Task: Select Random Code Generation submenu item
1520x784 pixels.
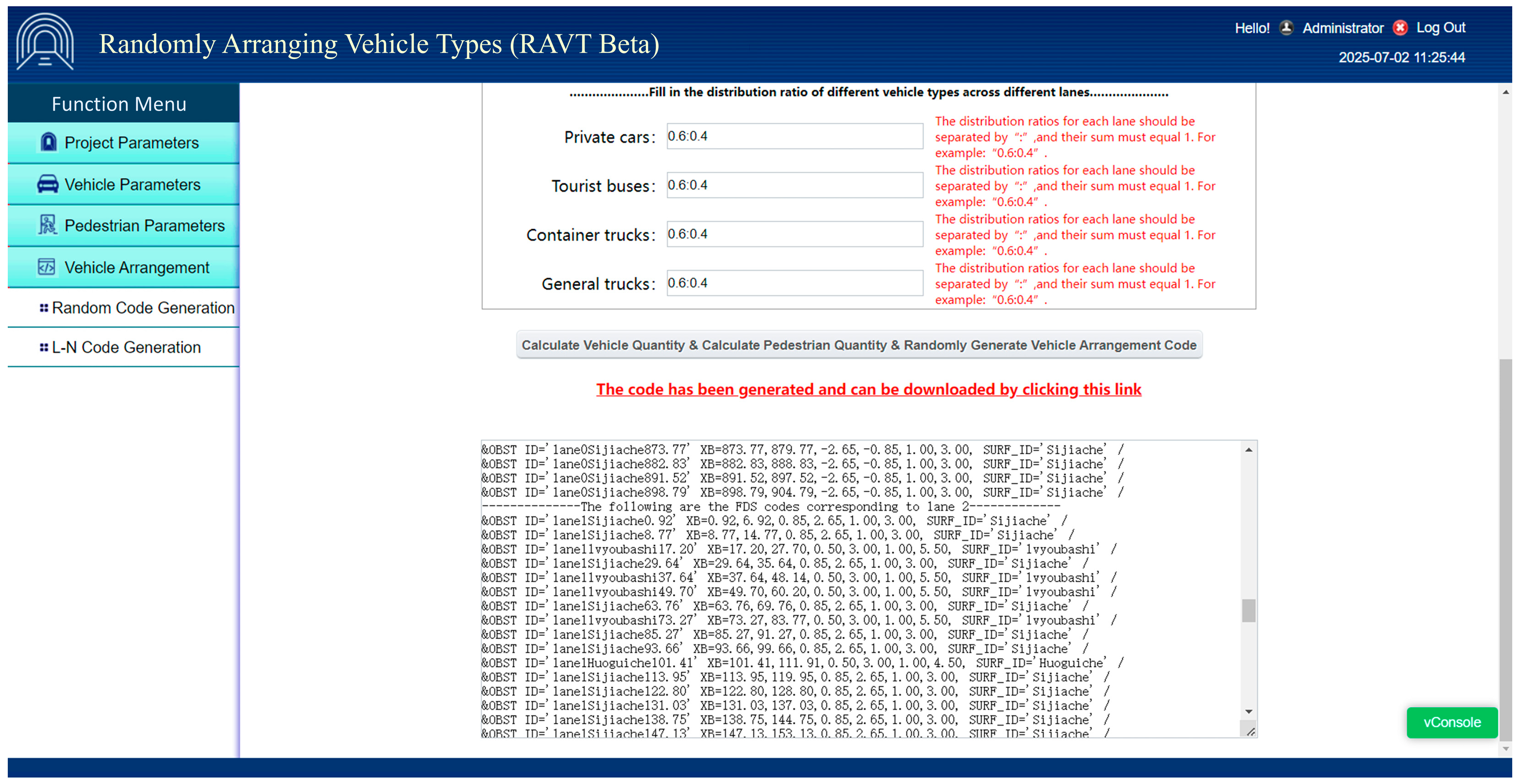Action: point(123,308)
